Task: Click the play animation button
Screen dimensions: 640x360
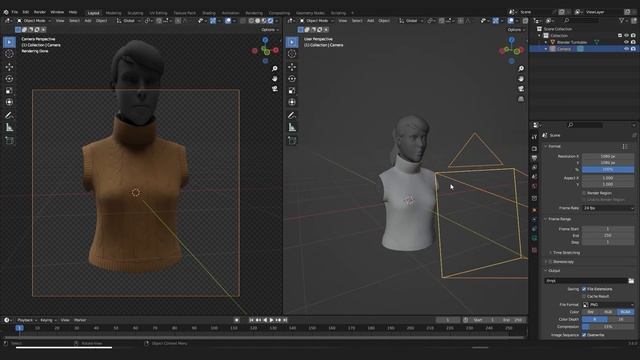Action: (272, 320)
